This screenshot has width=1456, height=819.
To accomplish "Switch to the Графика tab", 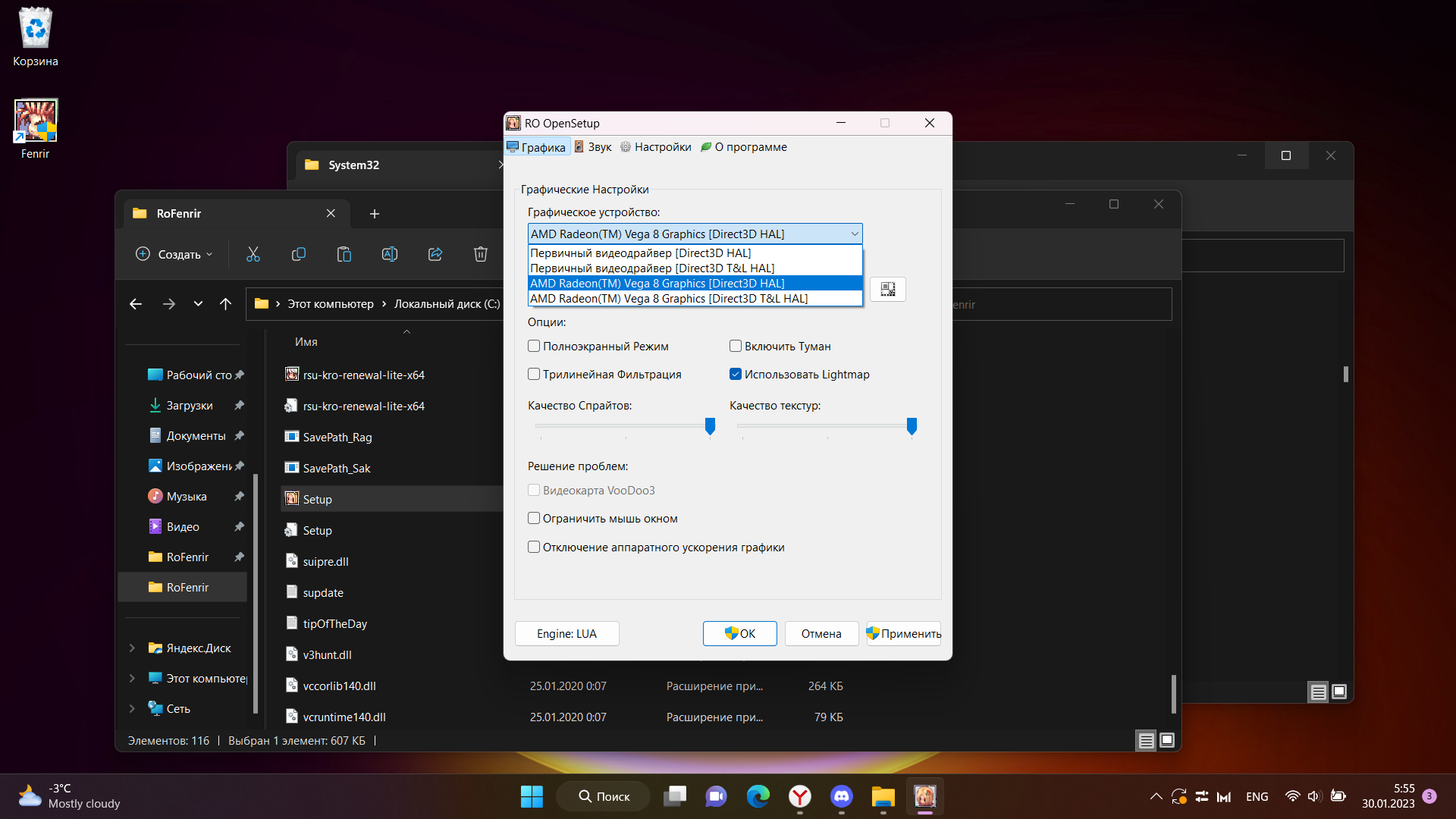I will pyautogui.click(x=537, y=147).
